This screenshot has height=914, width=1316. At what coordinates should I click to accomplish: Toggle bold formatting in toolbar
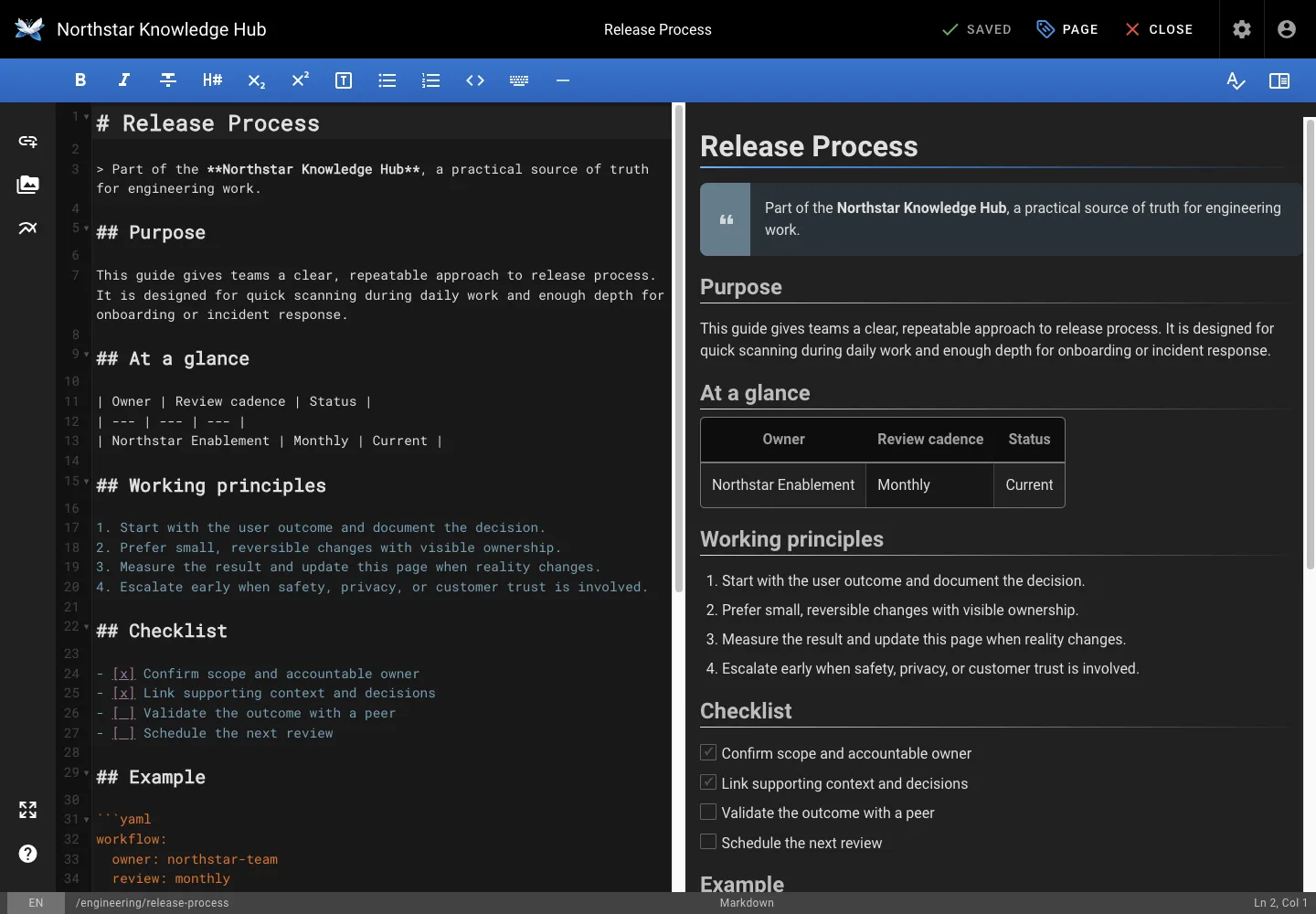80,80
